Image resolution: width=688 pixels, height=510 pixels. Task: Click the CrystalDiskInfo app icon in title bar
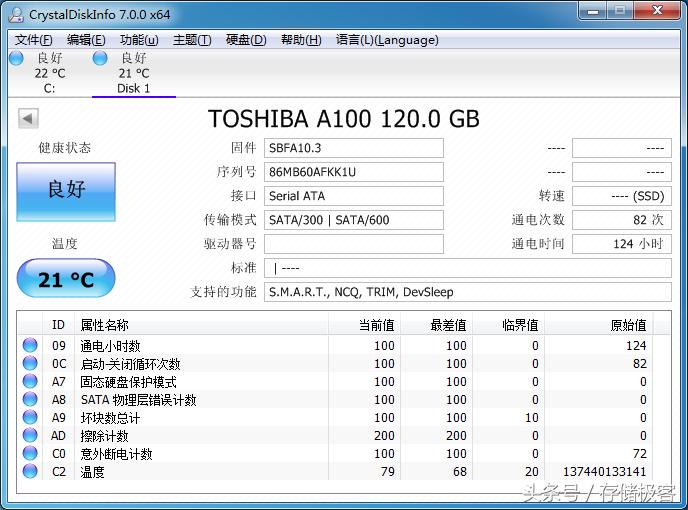click(x=13, y=12)
